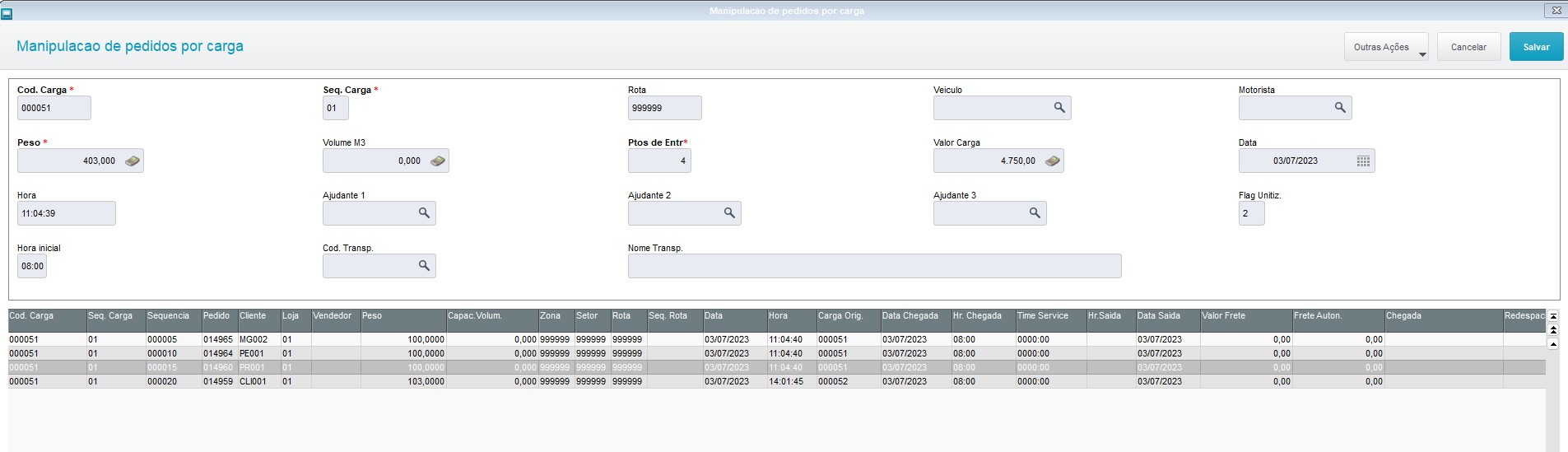Viewport: 1568px width, 452px height.
Task: Sort by Cliente column header
Action: coord(259,320)
